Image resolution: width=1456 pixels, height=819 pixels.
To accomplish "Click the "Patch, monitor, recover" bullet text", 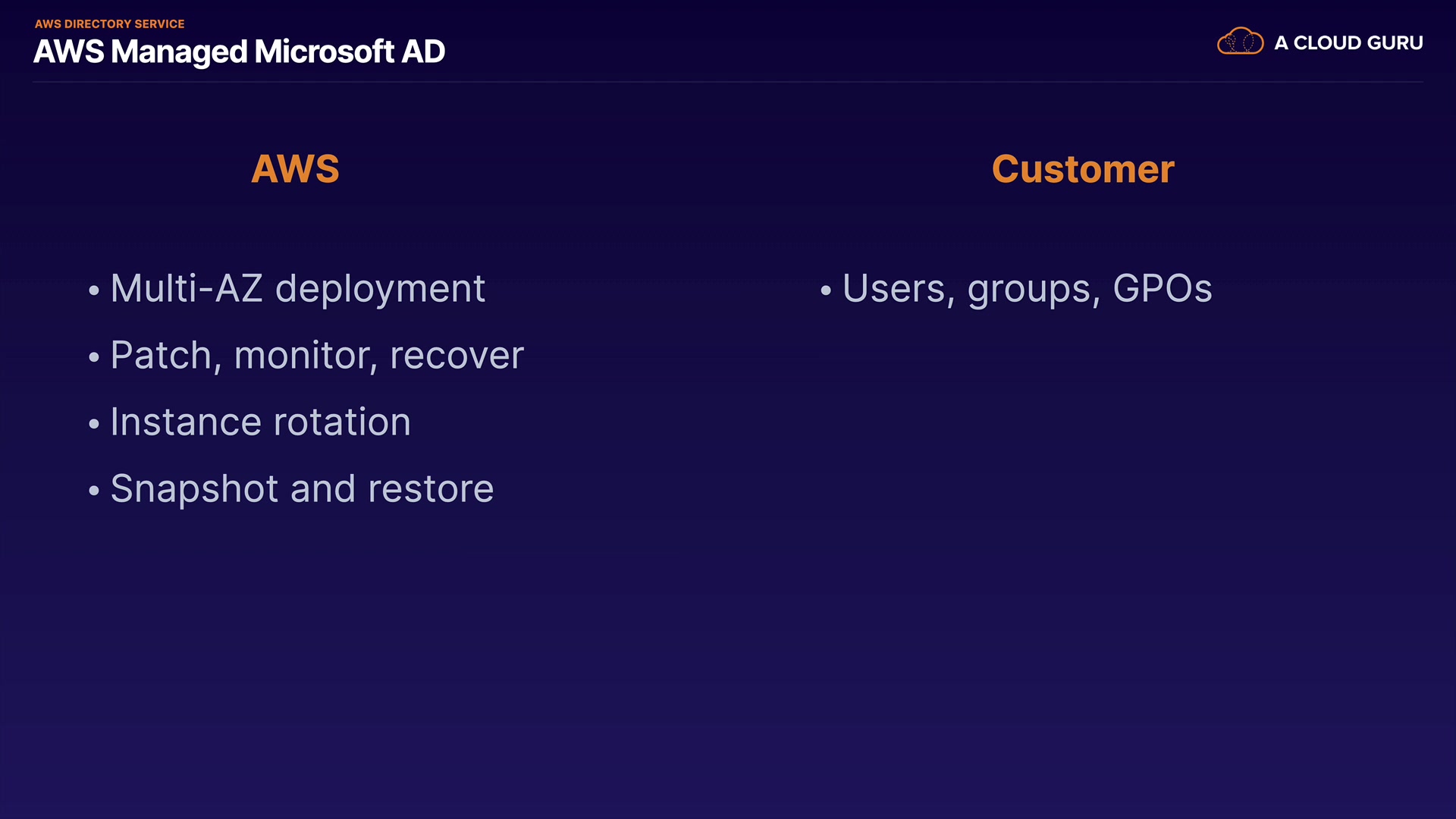I will point(317,356).
